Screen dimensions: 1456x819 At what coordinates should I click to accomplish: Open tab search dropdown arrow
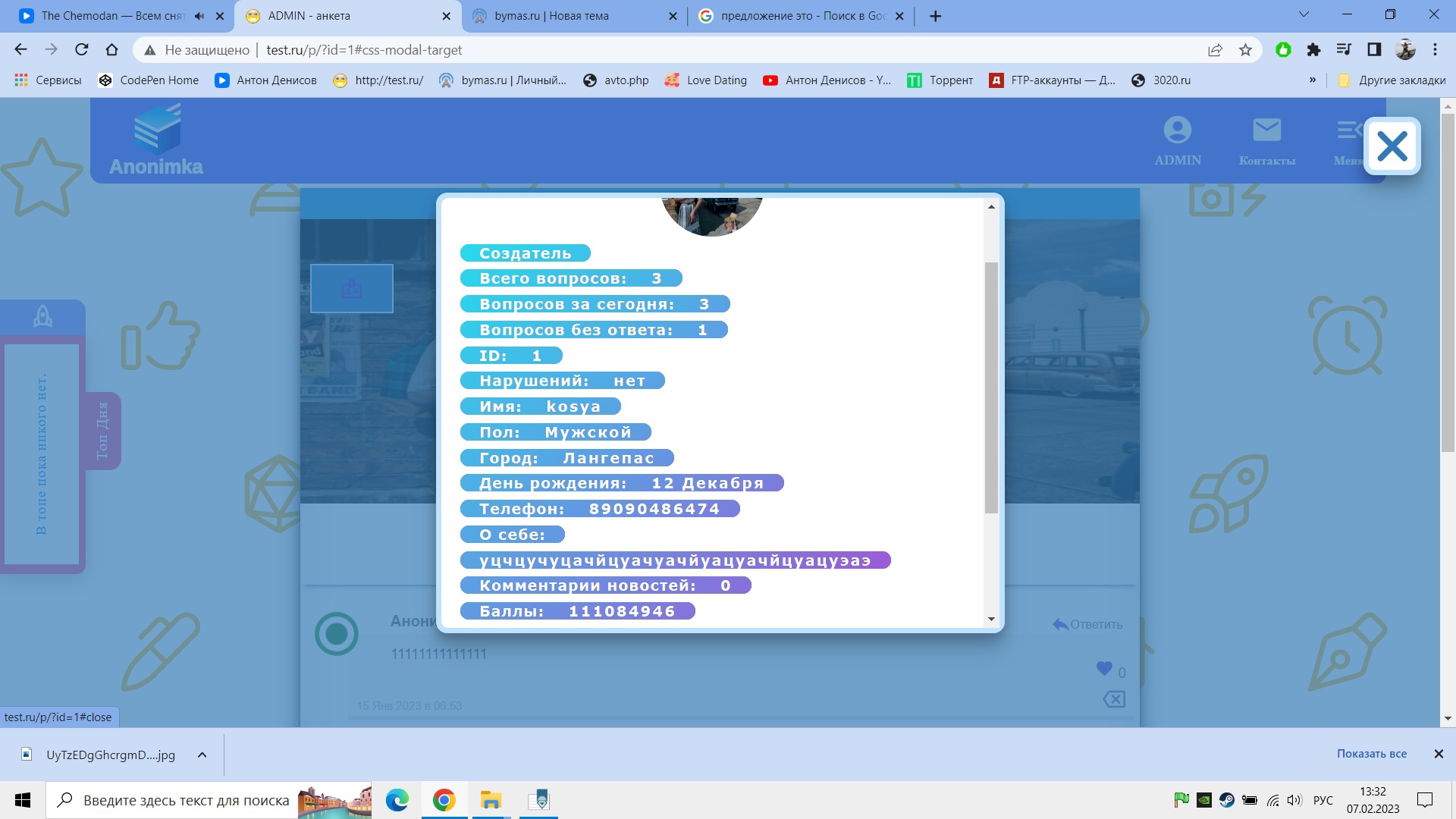(x=1304, y=14)
